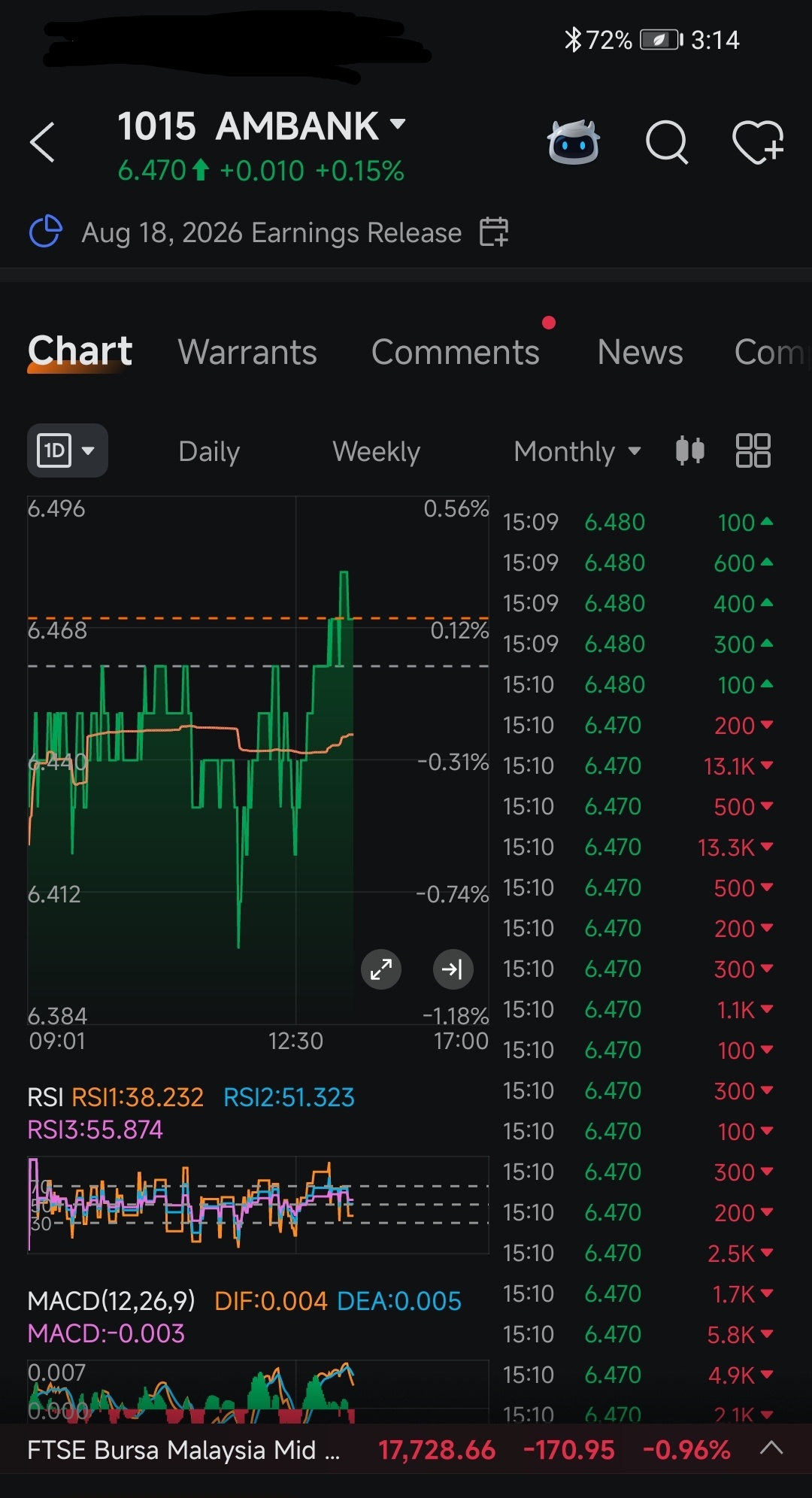Viewport: 812px width, 1498px height.
Task: Add earnings release to calendar icon
Action: [x=494, y=232]
